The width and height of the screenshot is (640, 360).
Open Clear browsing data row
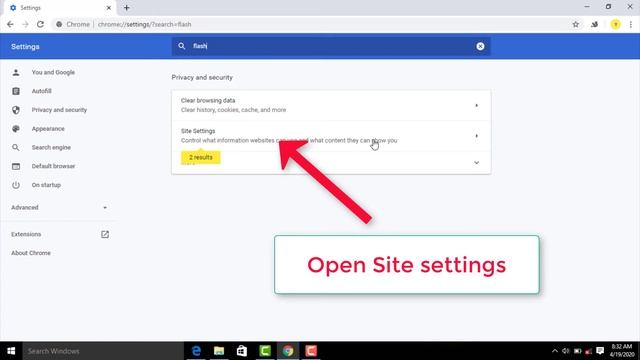[x=331, y=105]
